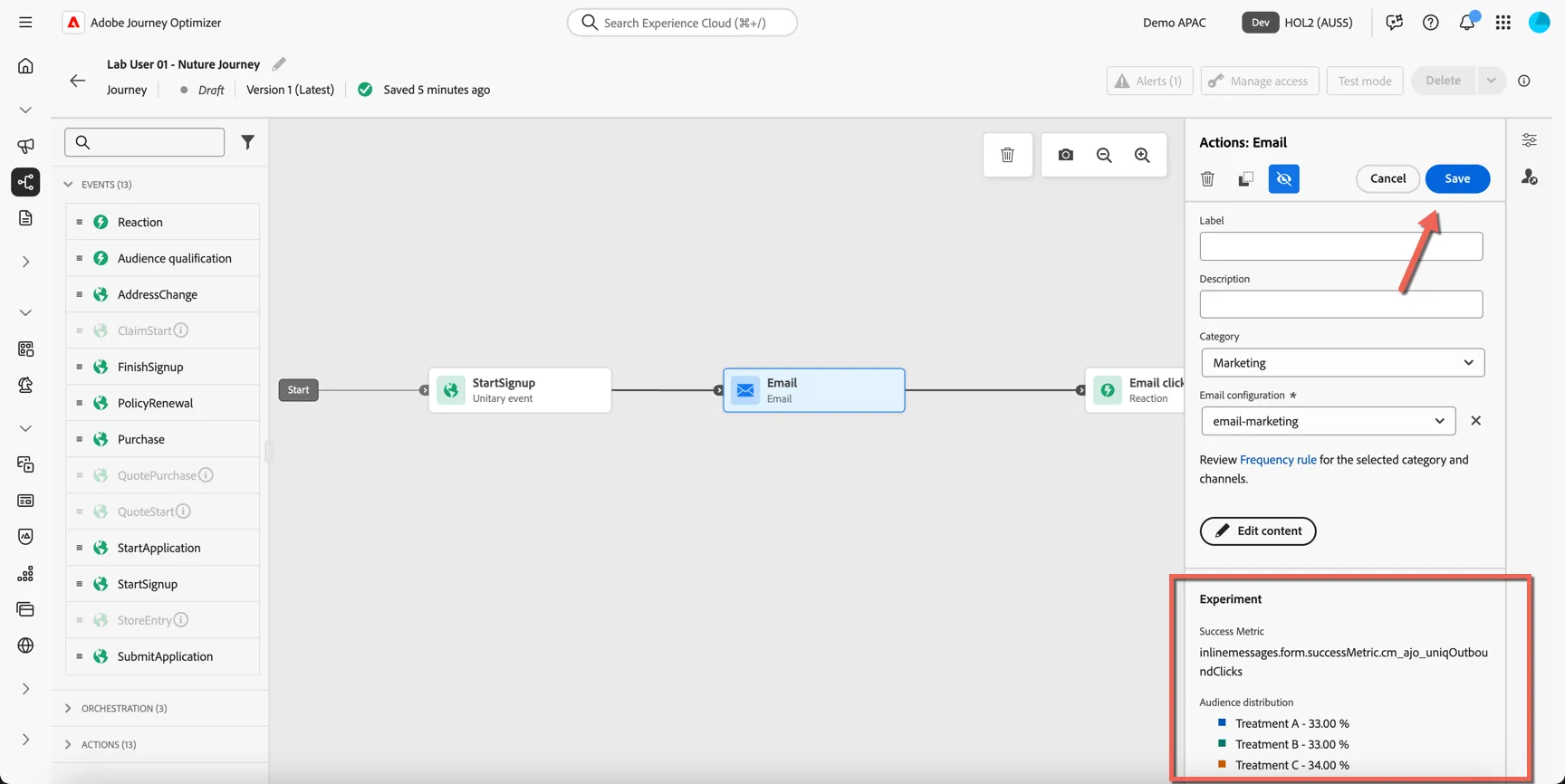The width and height of the screenshot is (1565, 784).
Task: Open the Frequency rule link
Action: tap(1278, 460)
